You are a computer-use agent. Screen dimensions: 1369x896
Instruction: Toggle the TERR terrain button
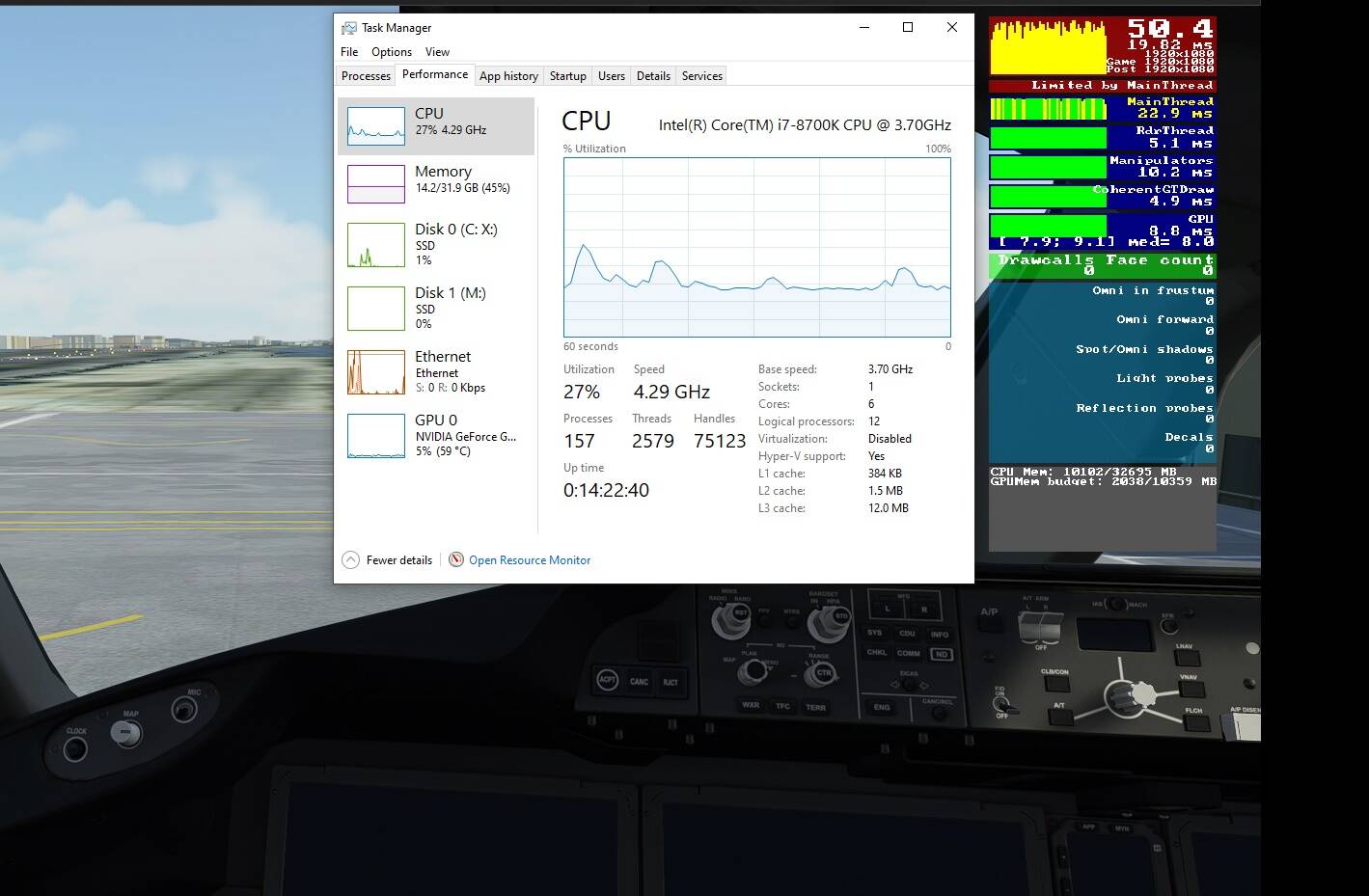tap(815, 708)
